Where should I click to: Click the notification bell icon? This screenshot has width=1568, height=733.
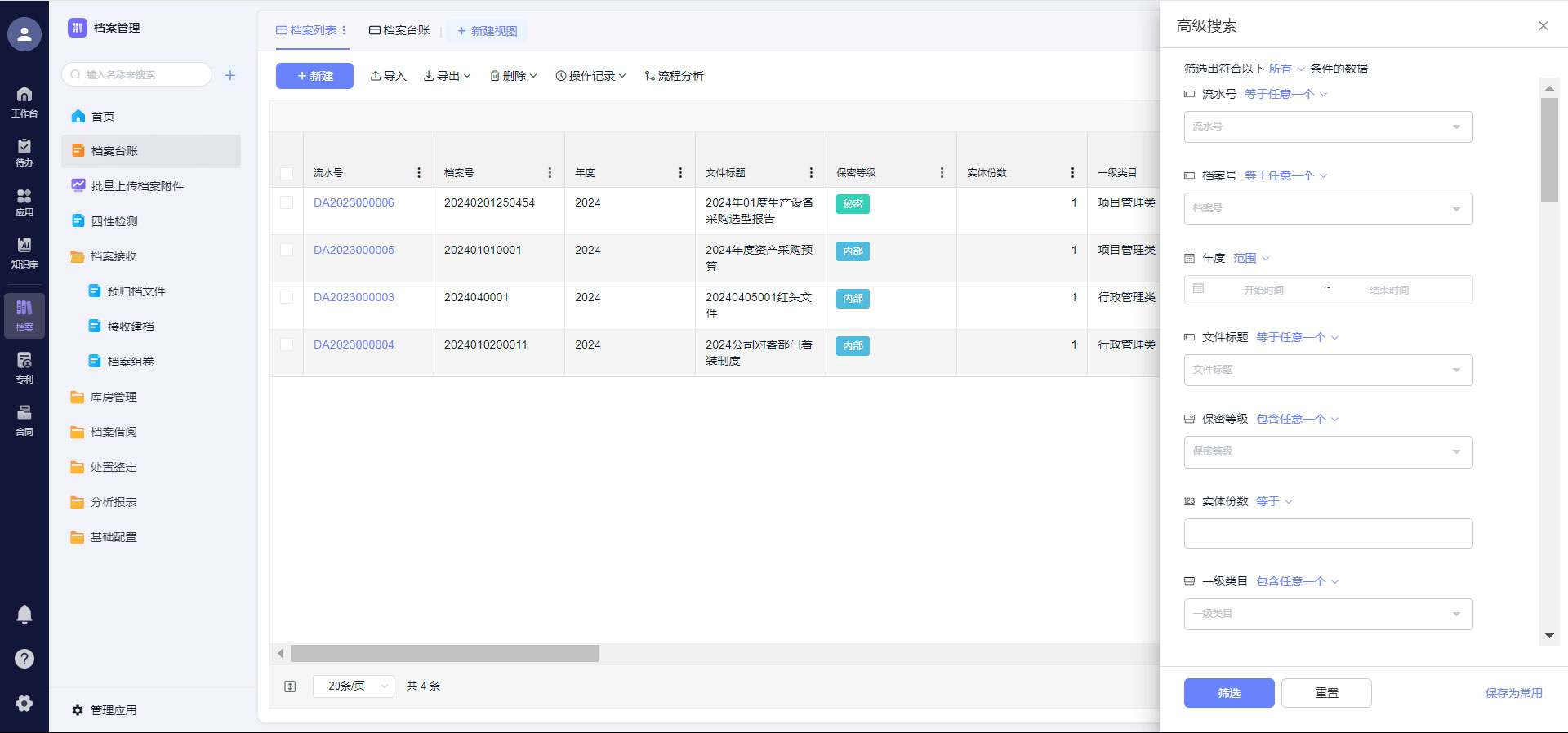[24, 615]
